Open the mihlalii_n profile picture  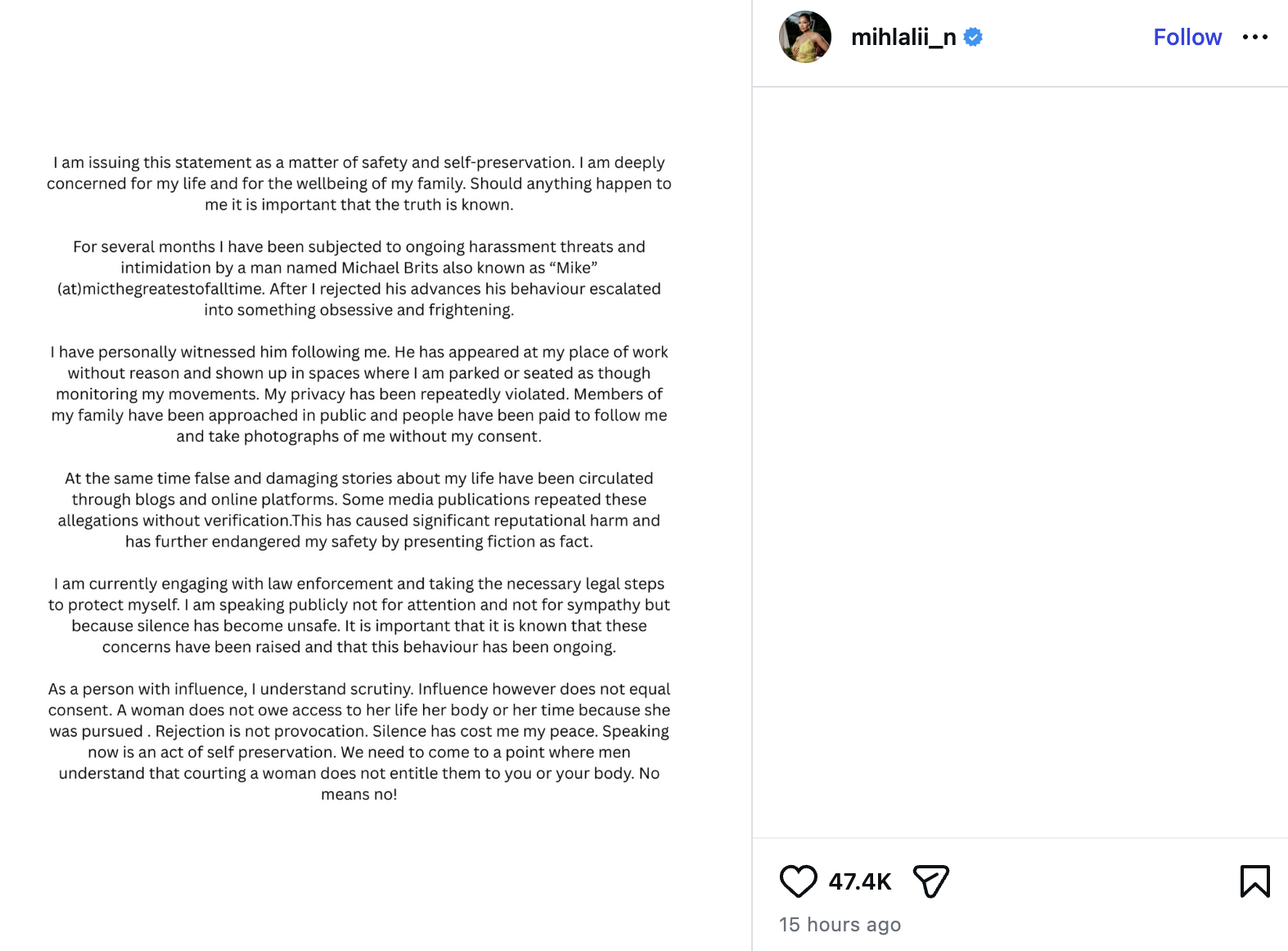click(x=804, y=37)
